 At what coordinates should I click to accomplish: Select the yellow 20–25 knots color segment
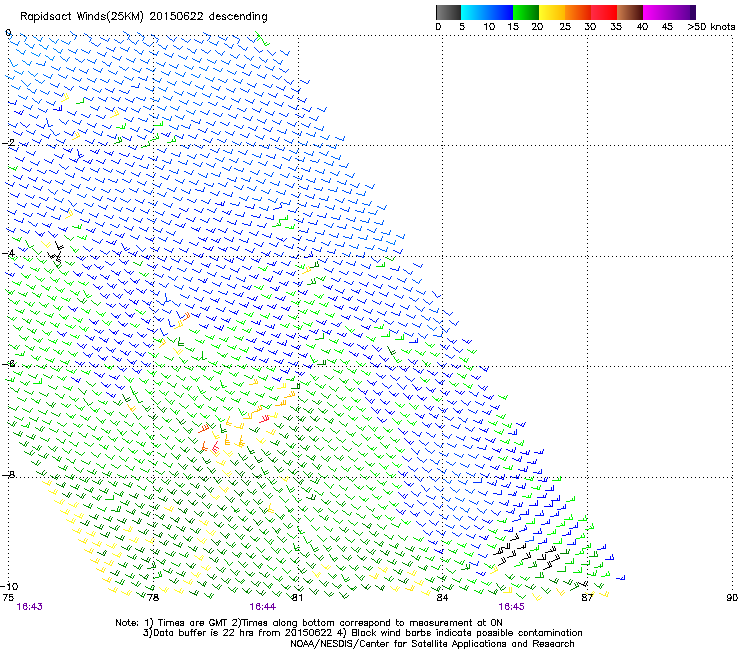552,12
